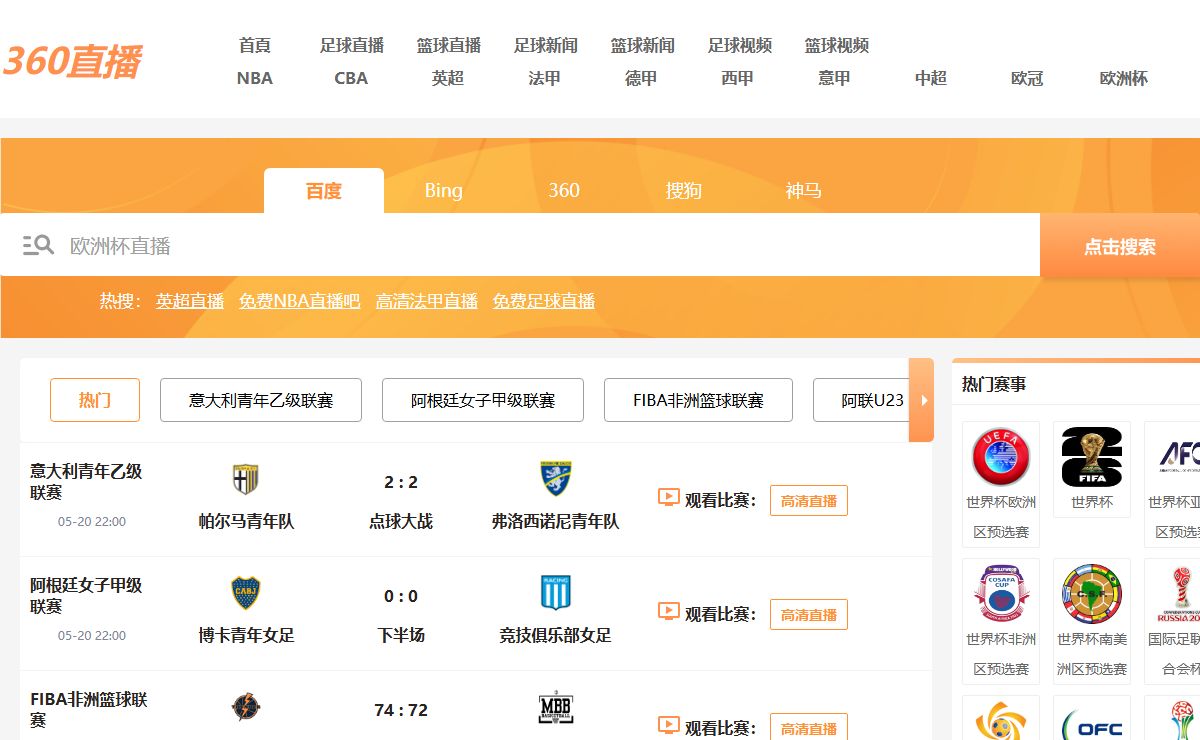
Task: Click the 高清法甲直播 hot search link
Action: click(427, 301)
